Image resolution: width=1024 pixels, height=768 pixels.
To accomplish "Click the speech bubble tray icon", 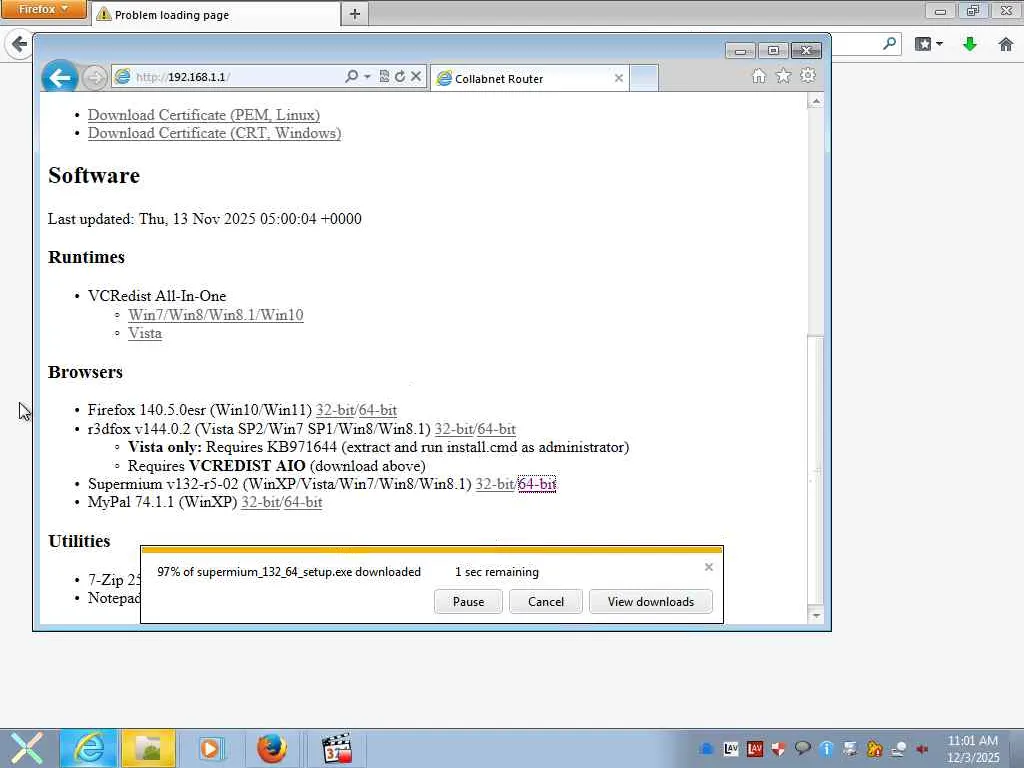I will [x=803, y=748].
